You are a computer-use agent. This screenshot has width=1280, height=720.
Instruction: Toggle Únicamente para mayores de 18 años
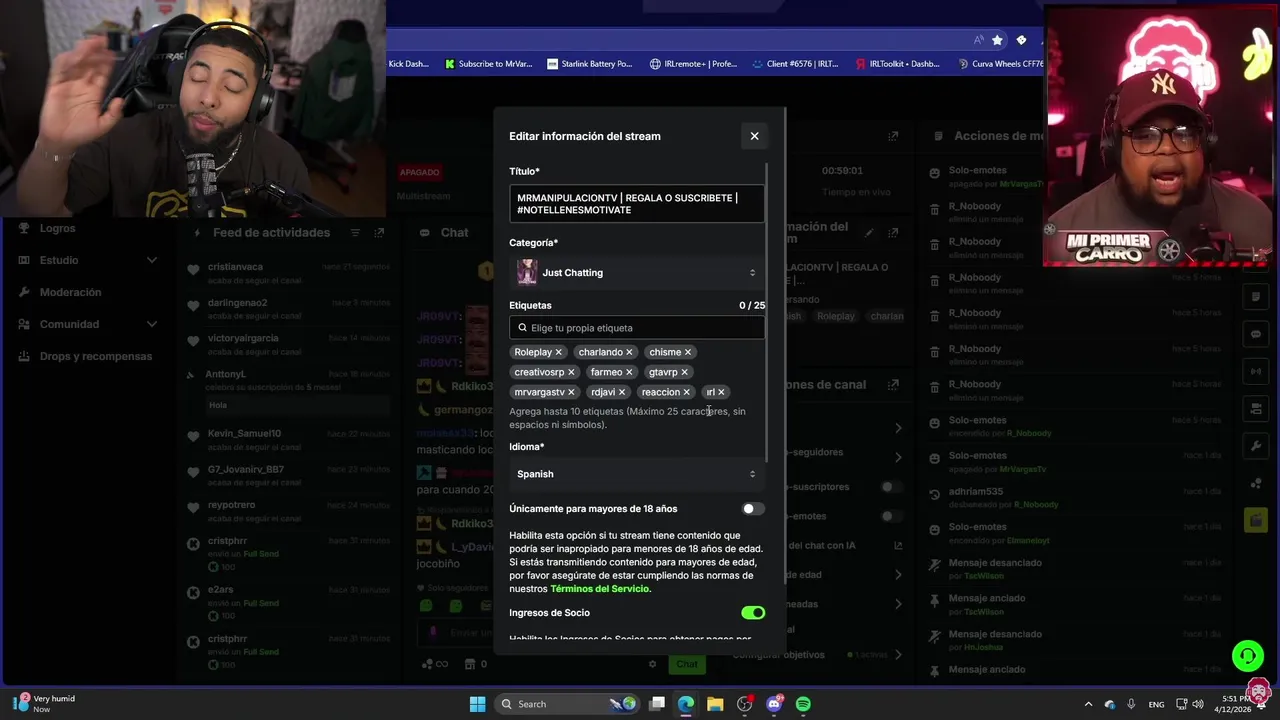[x=753, y=509]
